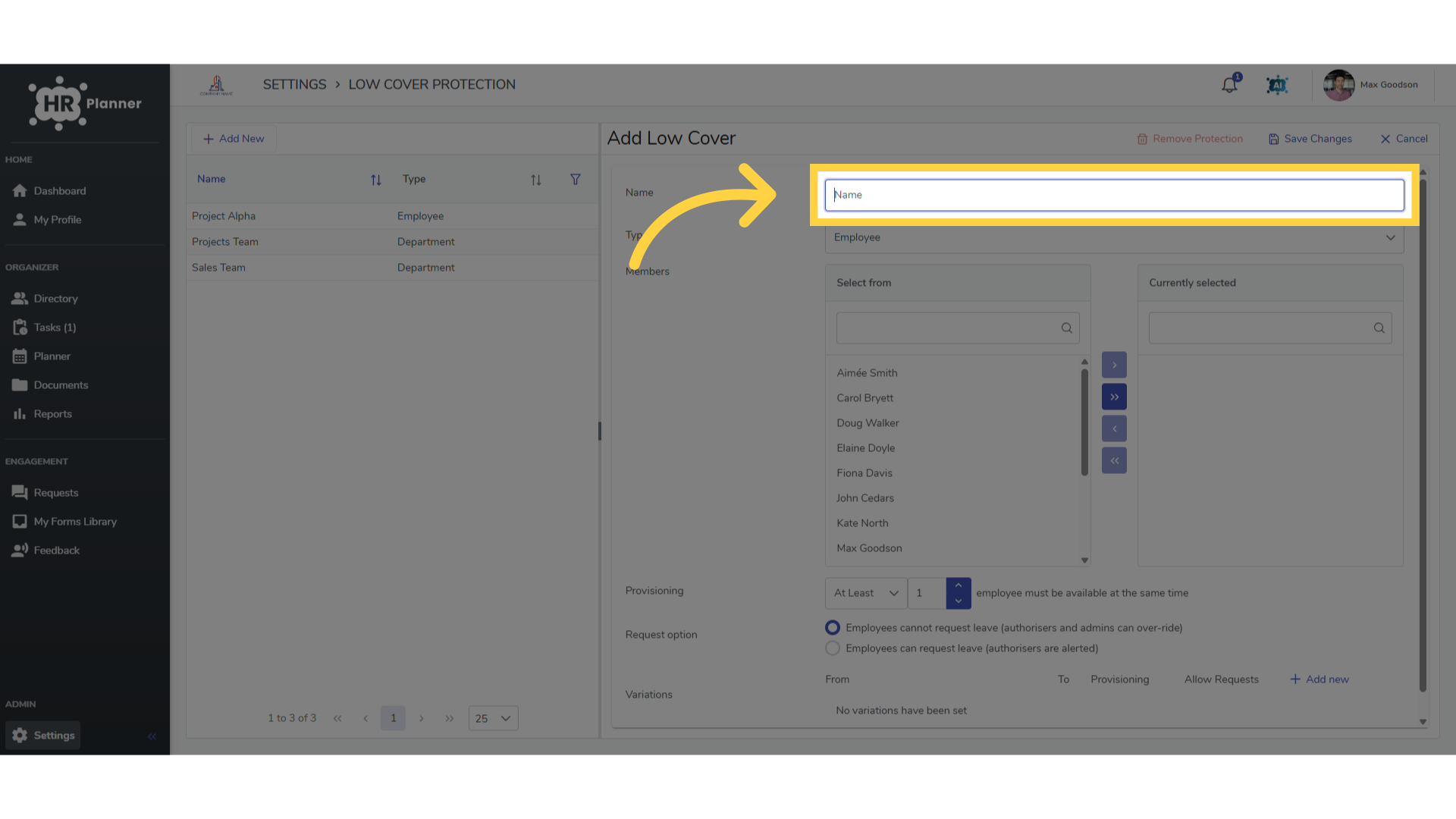Image resolution: width=1456 pixels, height=819 pixels.
Task: Sort the list by Type column
Action: click(x=536, y=180)
